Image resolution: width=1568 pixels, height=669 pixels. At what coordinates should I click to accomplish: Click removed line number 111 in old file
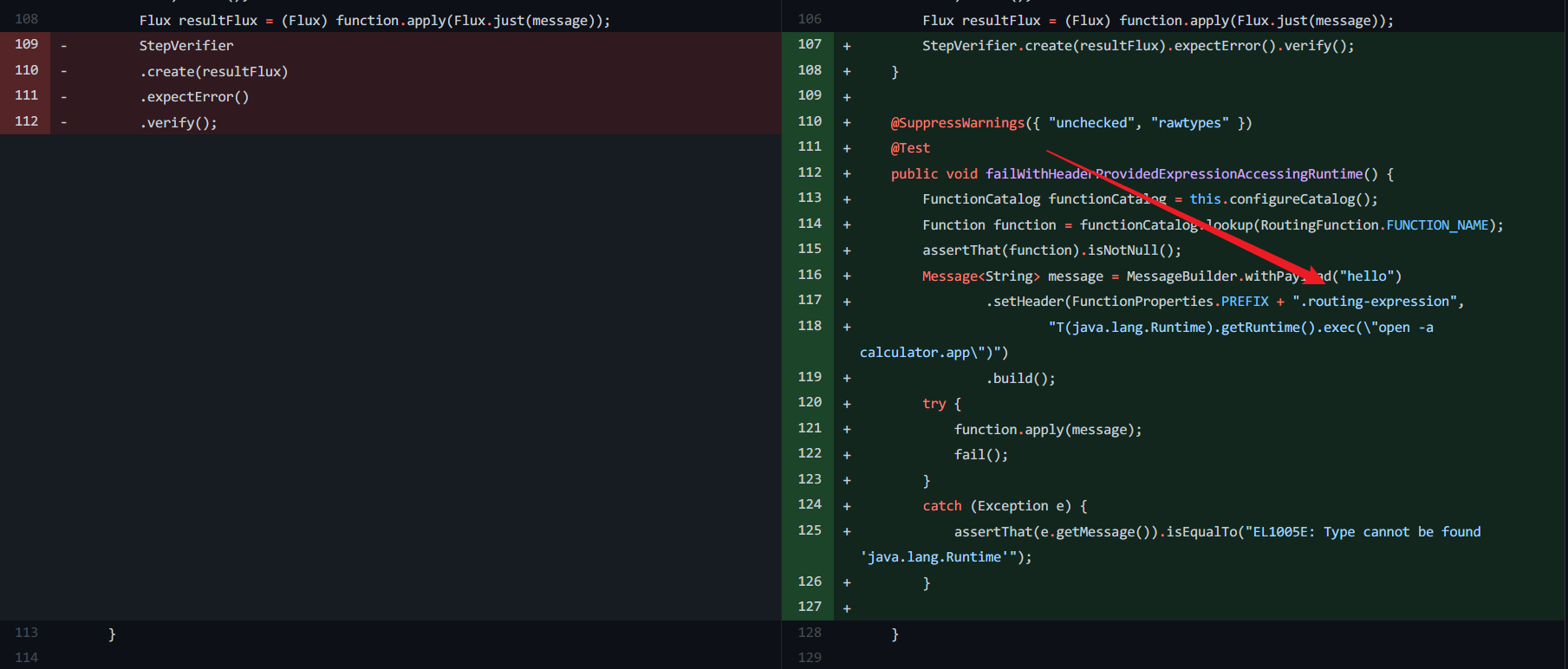pyautogui.click(x=26, y=95)
